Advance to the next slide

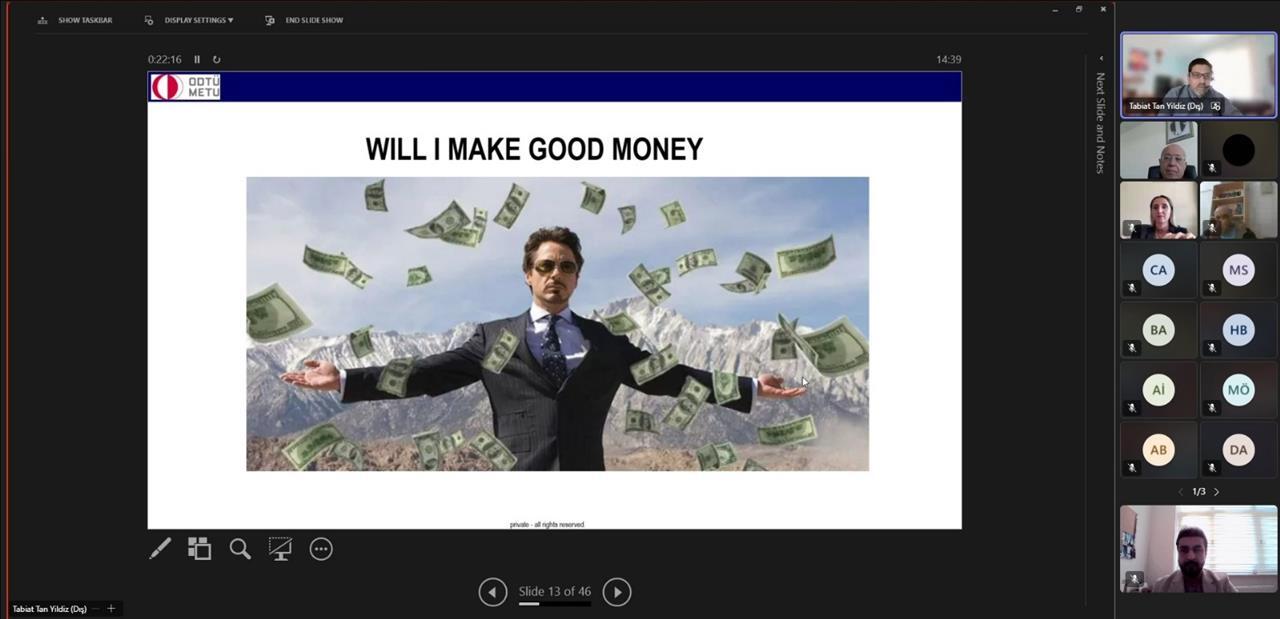pos(617,592)
